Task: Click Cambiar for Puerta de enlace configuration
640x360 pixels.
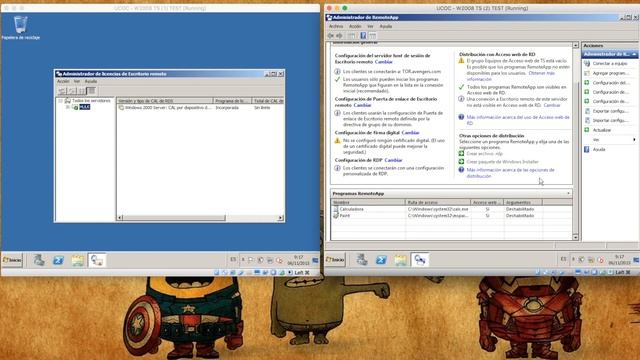Action: (x=362, y=105)
